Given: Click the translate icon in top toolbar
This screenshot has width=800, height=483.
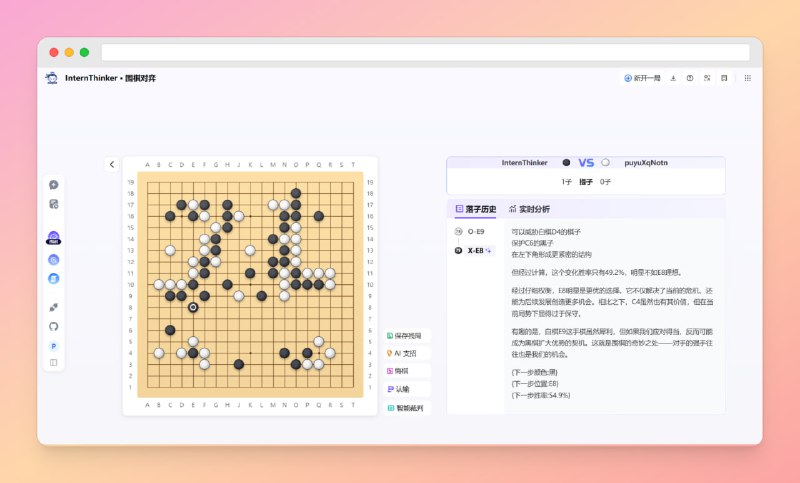Looking at the screenshot, I should [707, 78].
